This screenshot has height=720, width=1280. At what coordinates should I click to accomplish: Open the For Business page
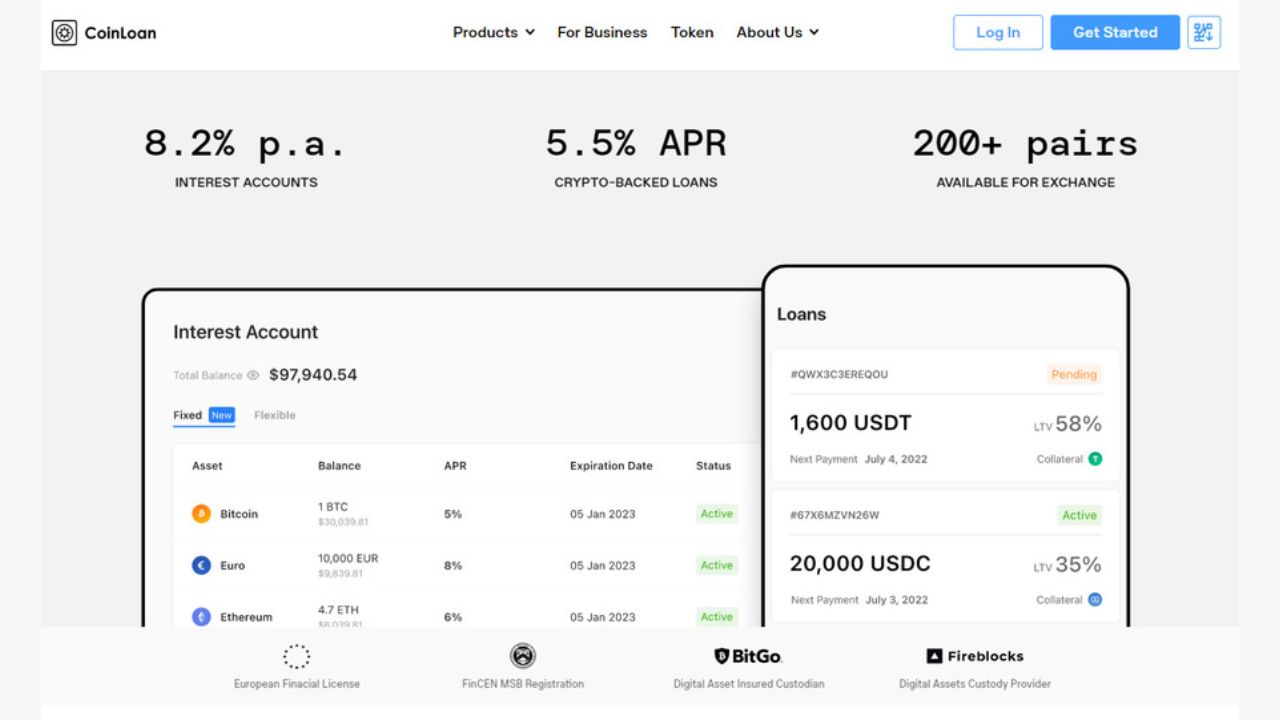point(602,32)
